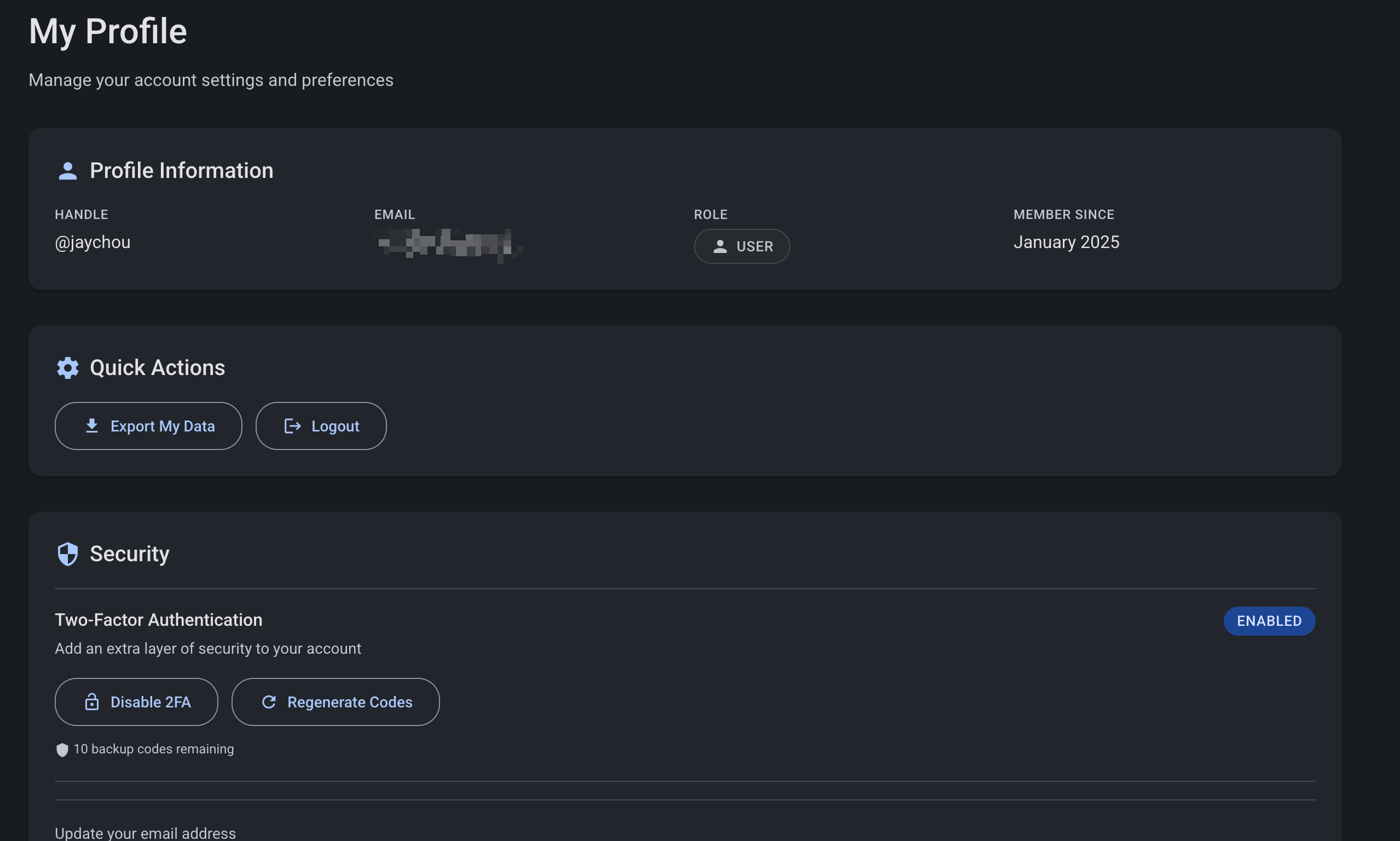This screenshot has width=1400, height=841.
Task: Click the Update your email address text
Action: pyautogui.click(x=146, y=832)
